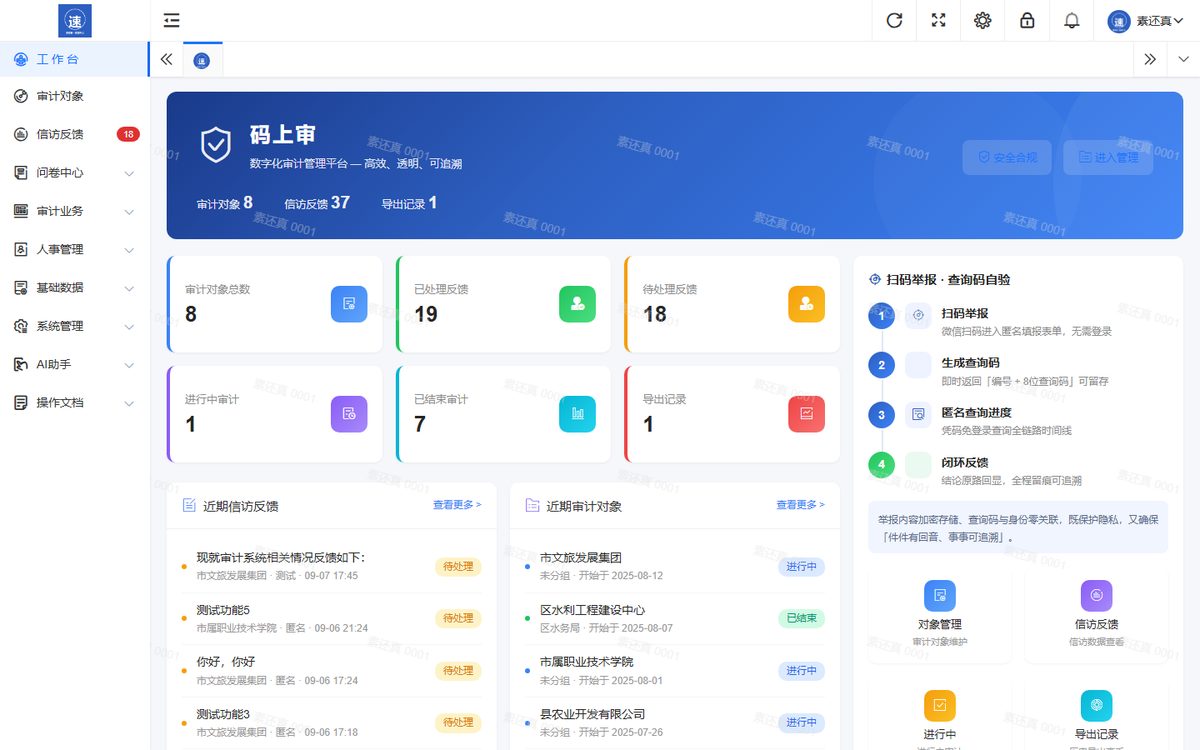Image resolution: width=1200 pixels, height=750 pixels.
Task: Expand the 操作文档 menu
Action: (75, 403)
